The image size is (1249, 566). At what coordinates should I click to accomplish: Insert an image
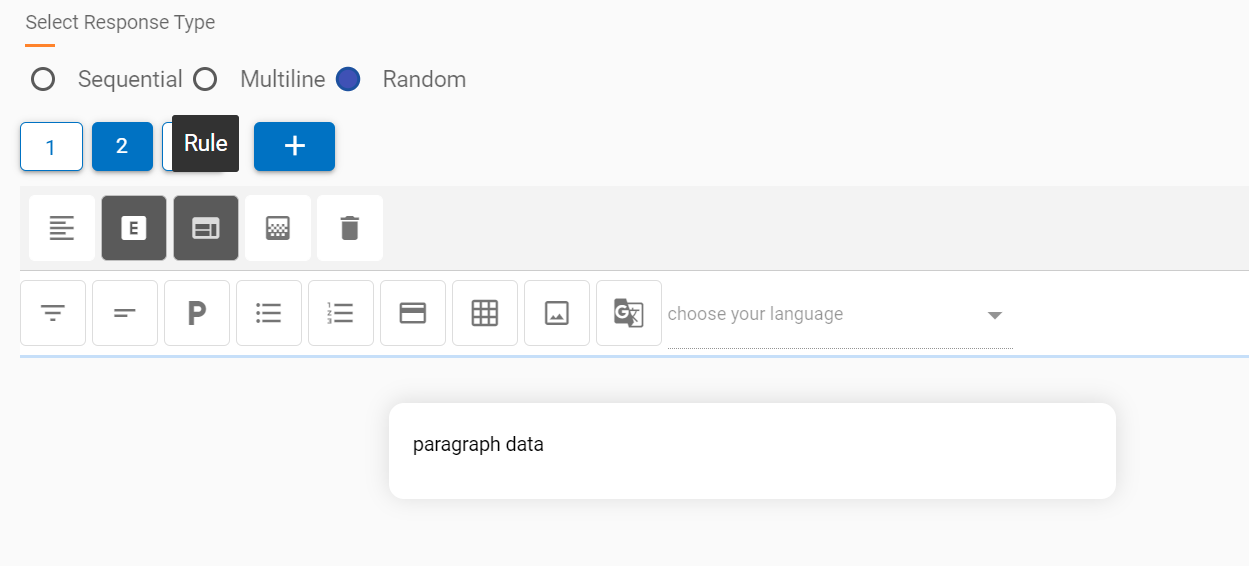557,313
